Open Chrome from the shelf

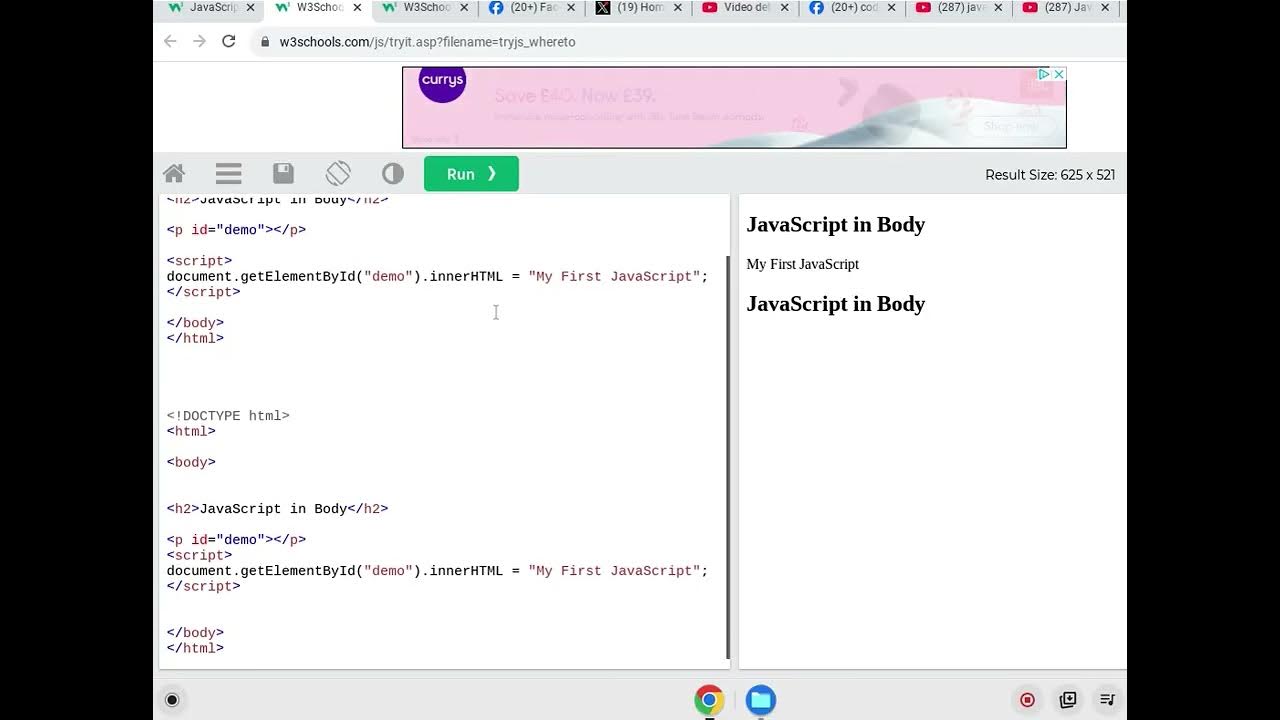[x=709, y=700]
